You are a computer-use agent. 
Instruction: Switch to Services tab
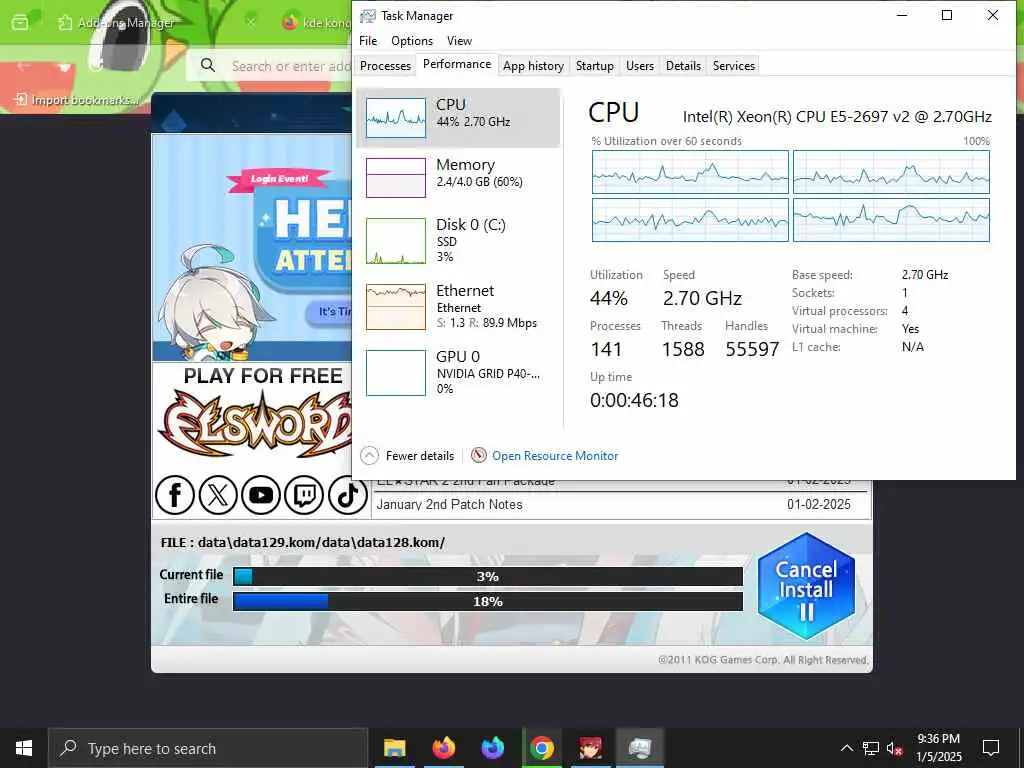coord(733,66)
